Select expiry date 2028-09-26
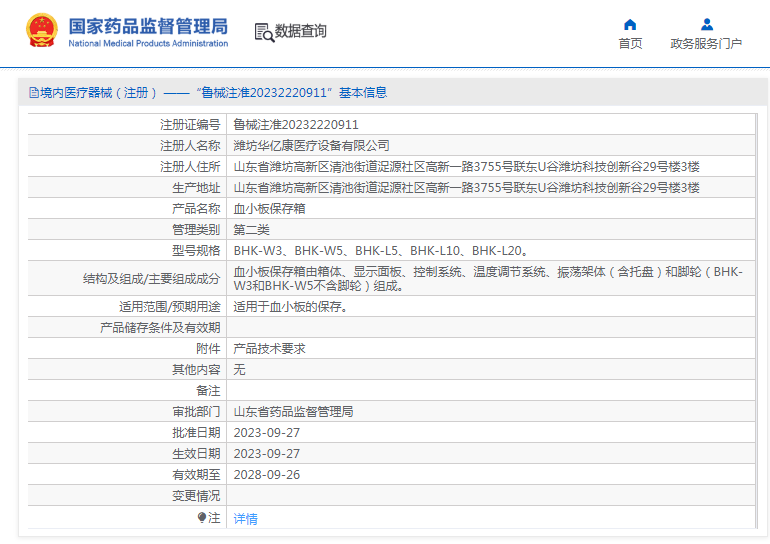The width and height of the screenshot is (770, 544). pos(267,475)
